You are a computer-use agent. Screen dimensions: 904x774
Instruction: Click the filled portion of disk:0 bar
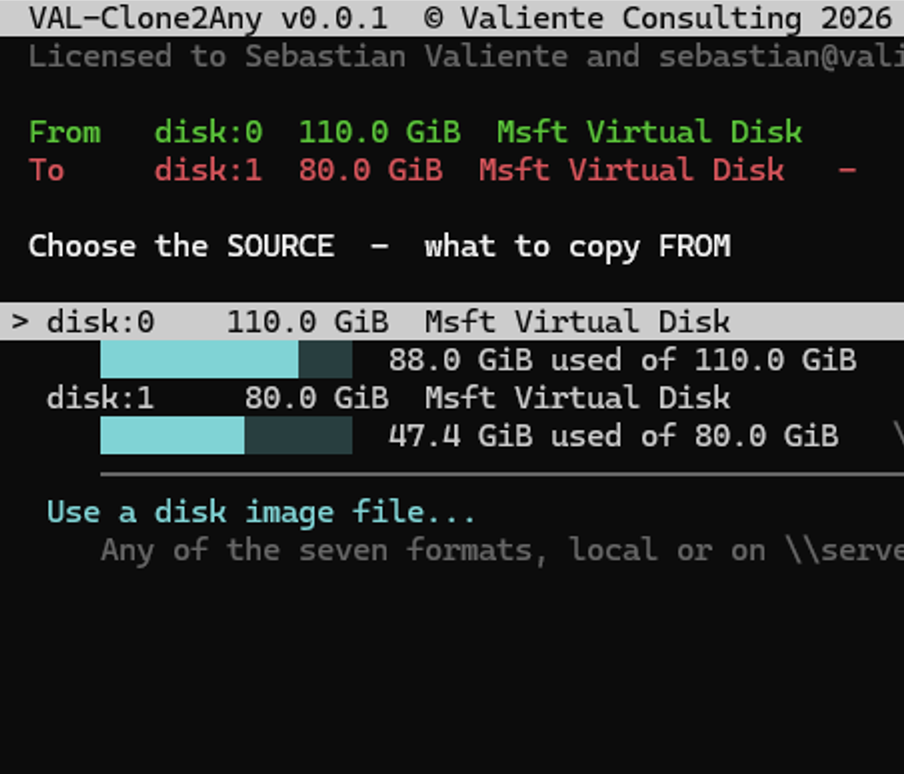tap(199, 359)
